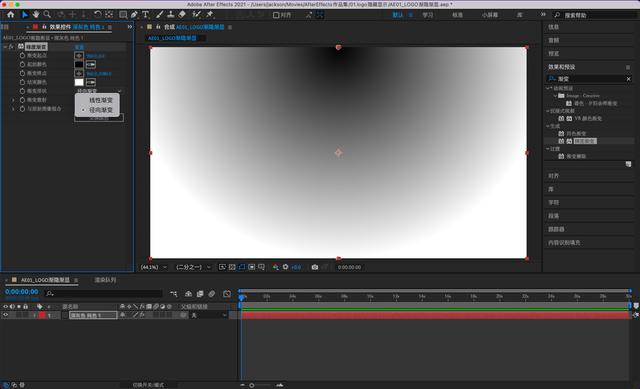Select the Pan Behind anchor point tool
Viewport: 640px width, 389px height.
[x=109, y=15]
